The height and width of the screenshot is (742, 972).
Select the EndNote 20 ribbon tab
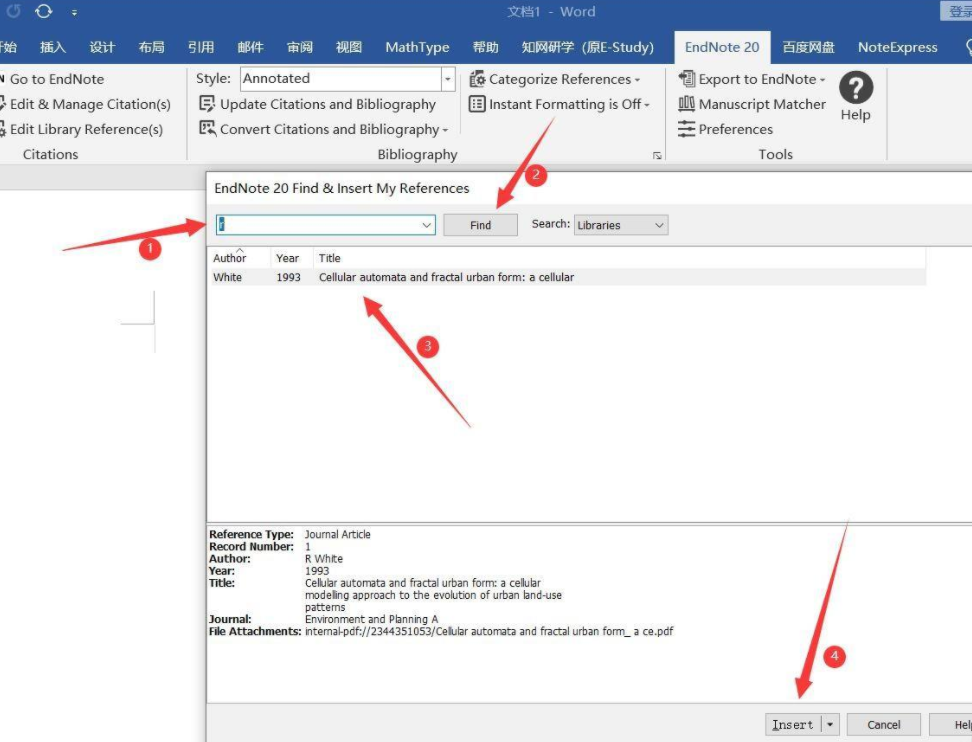pyautogui.click(x=722, y=47)
